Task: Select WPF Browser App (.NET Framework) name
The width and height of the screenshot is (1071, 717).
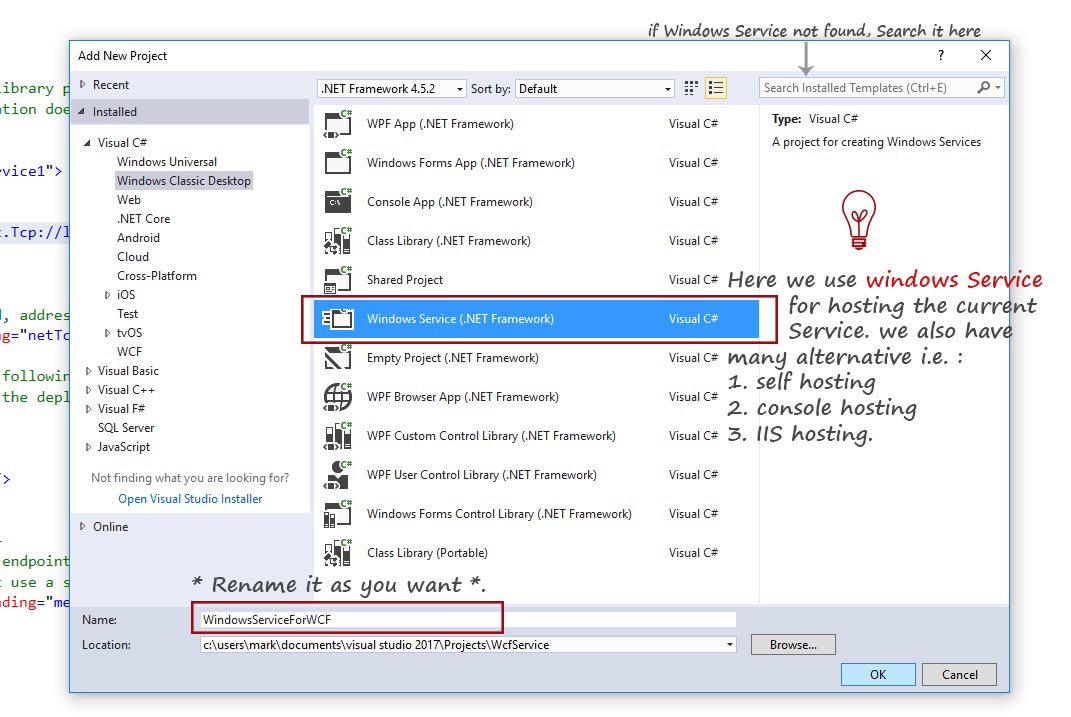Action: [462, 397]
